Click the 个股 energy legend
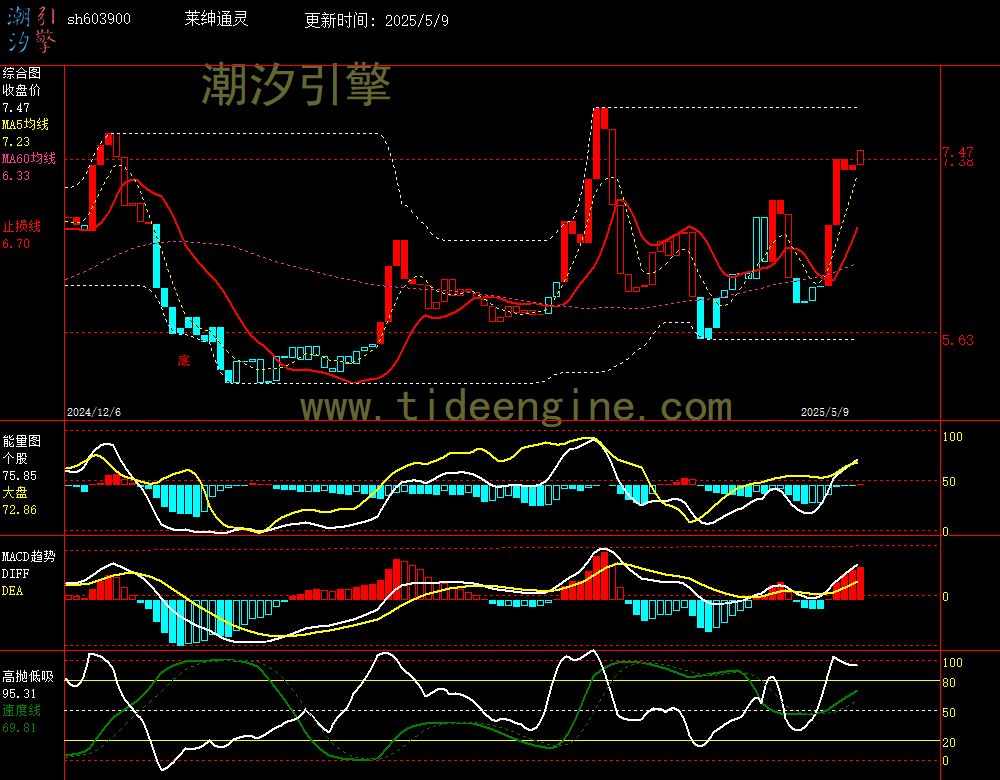 click(15, 459)
